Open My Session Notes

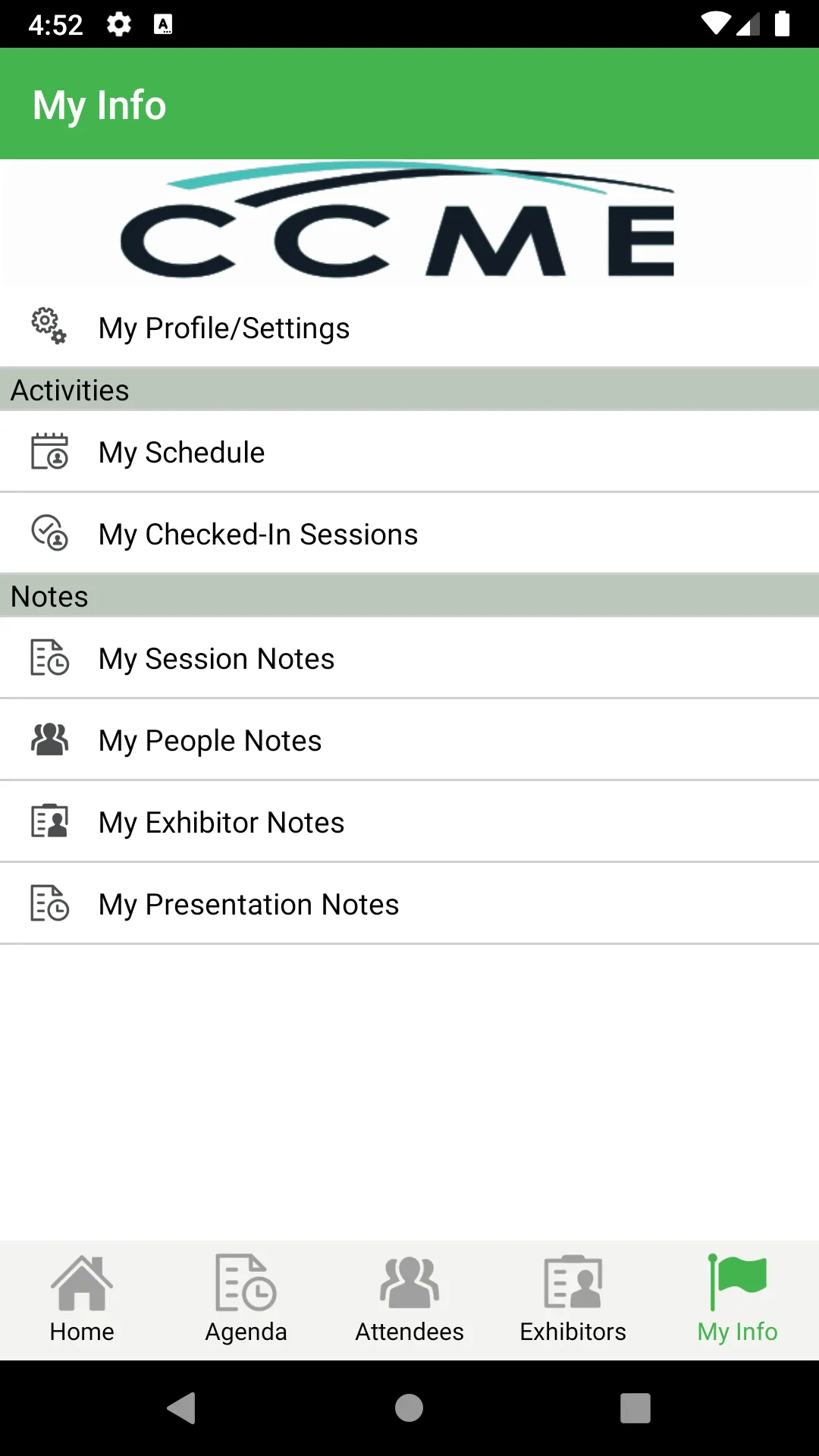[x=217, y=659]
